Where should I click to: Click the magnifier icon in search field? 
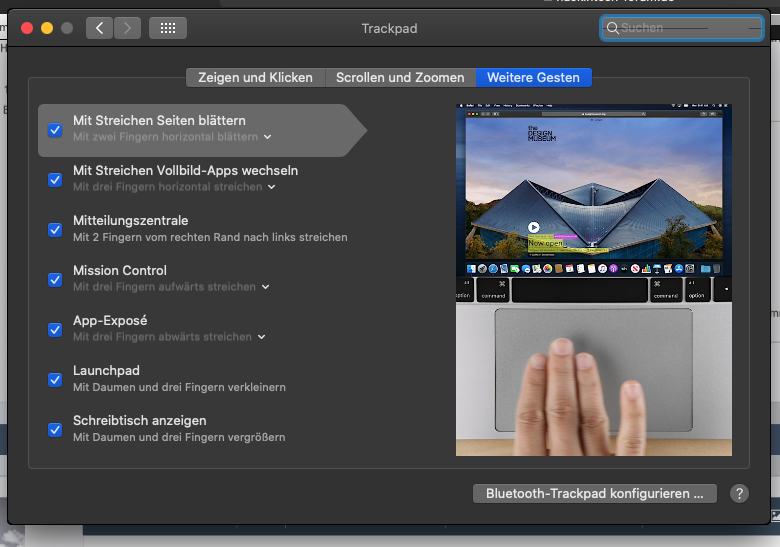coord(612,28)
